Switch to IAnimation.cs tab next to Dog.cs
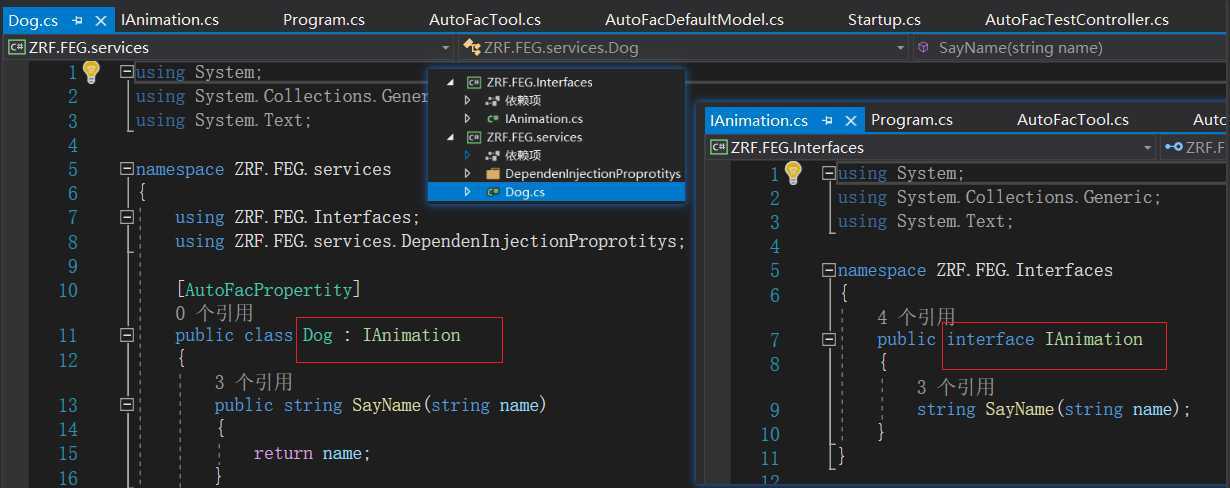This screenshot has height=488, width=1230. pos(169,19)
